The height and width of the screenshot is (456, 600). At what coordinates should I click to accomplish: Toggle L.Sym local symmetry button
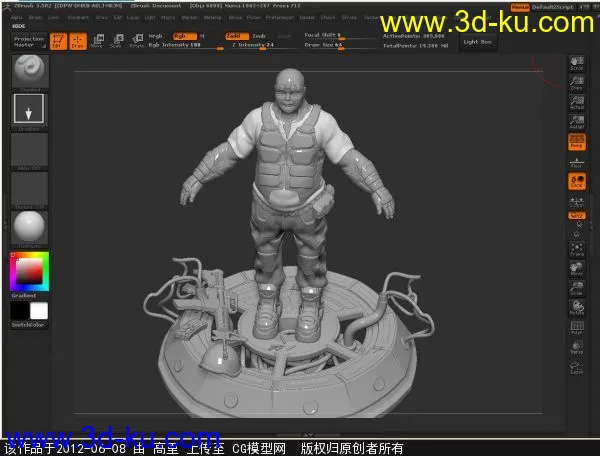[x=577, y=202]
